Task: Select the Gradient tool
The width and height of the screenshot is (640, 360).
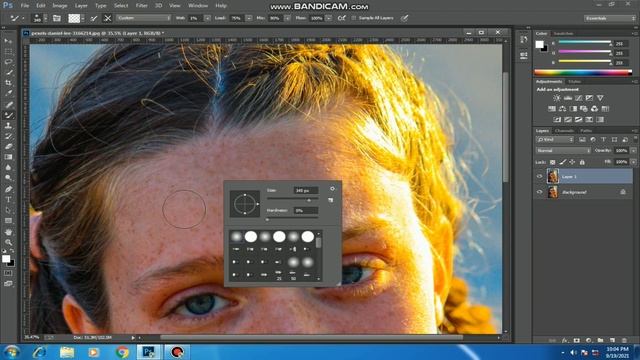Action: coord(8,157)
